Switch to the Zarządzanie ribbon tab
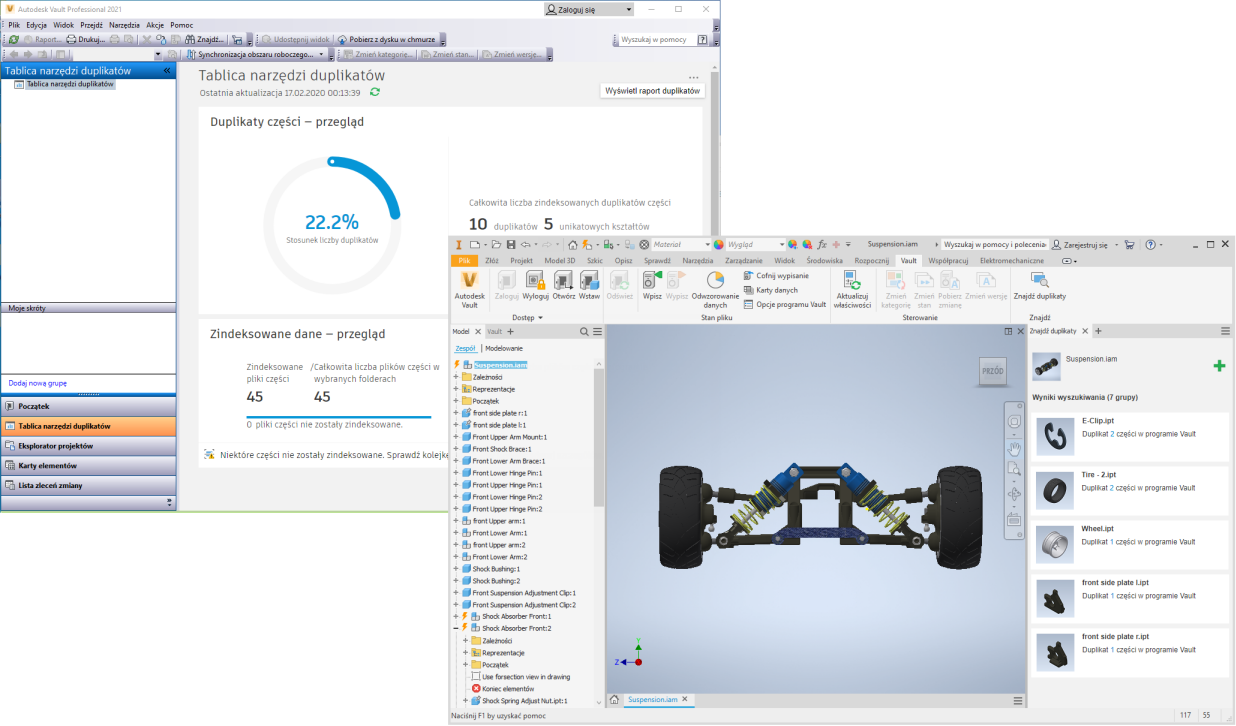This screenshot has width=1236, height=726. (x=744, y=260)
